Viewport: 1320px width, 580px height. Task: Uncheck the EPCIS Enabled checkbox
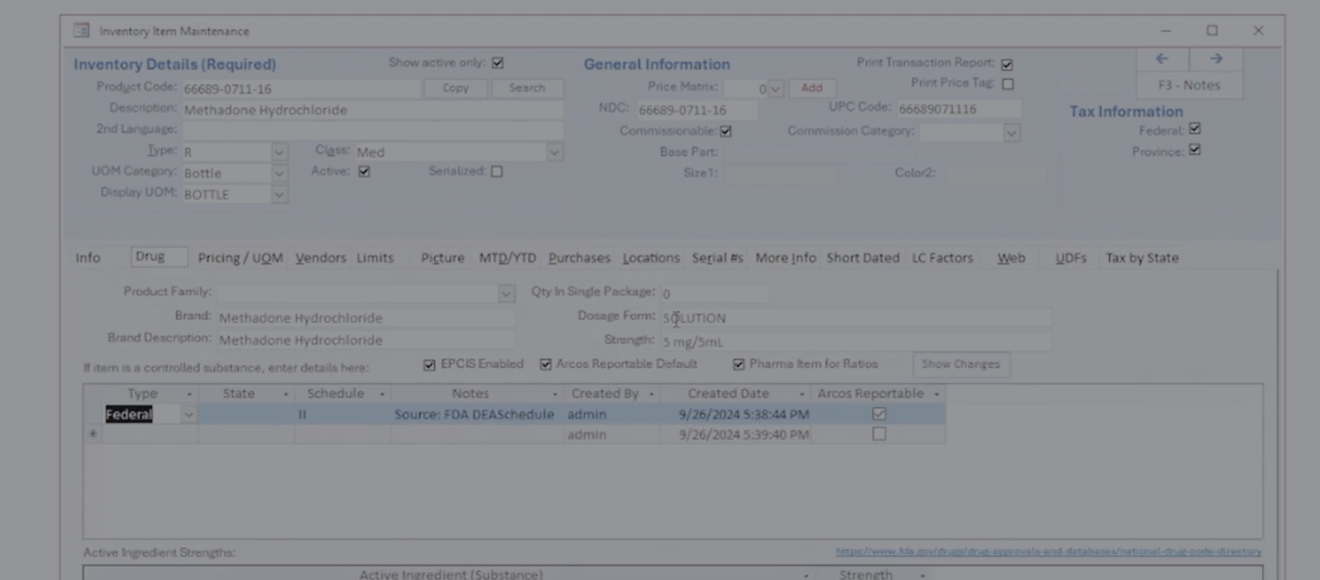pyautogui.click(x=429, y=365)
